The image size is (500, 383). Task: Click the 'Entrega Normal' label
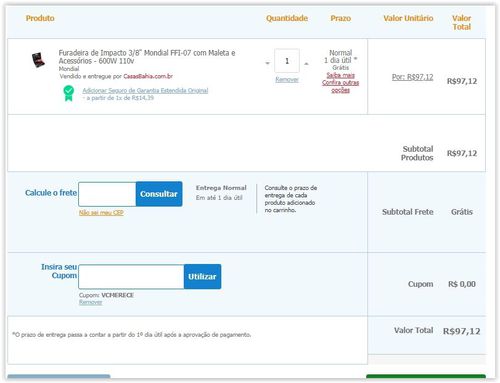(221, 188)
